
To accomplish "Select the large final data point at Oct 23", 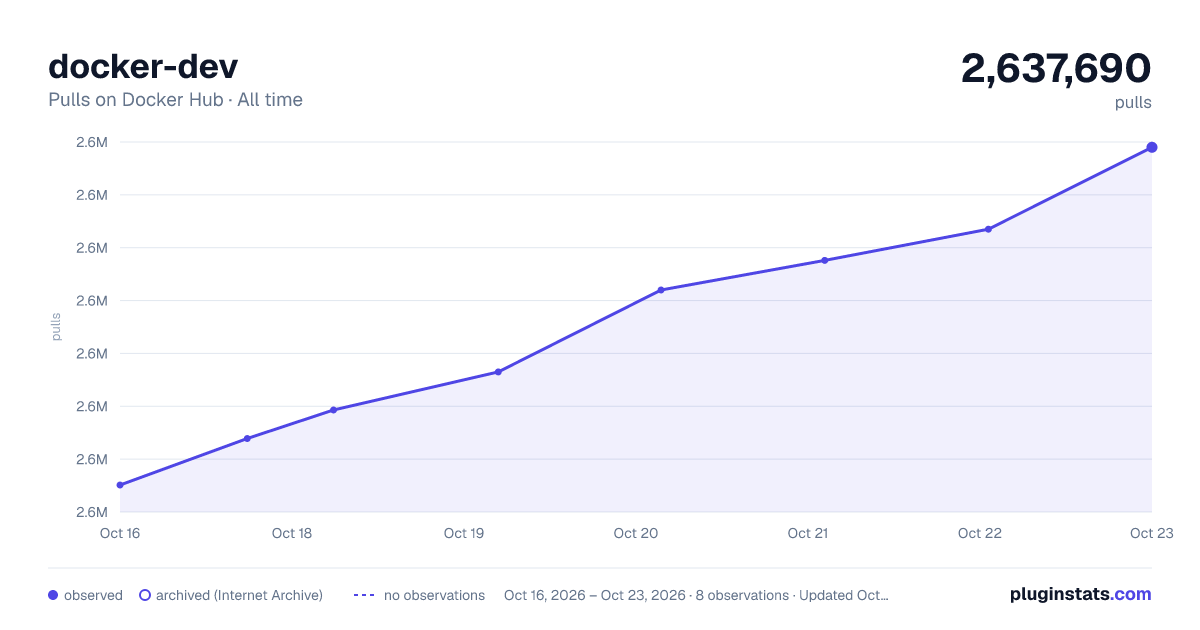I will click(x=1152, y=147).
